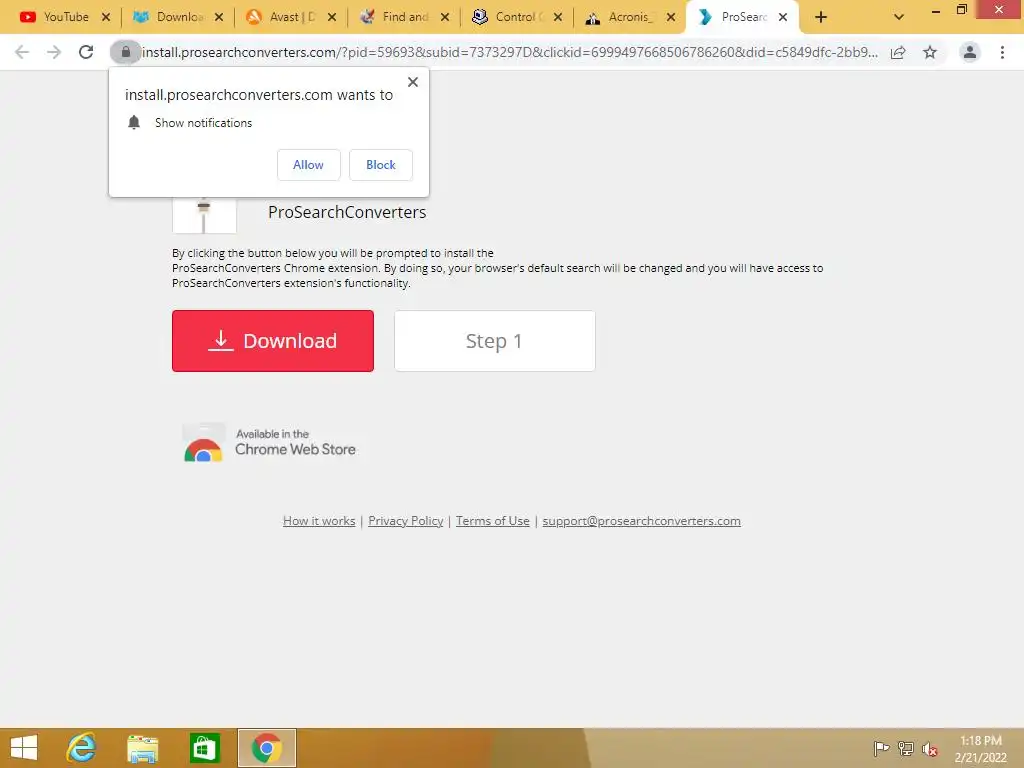Close the YouTube tab
Viewport: 1024px width, 768px height.
(106, 17)
